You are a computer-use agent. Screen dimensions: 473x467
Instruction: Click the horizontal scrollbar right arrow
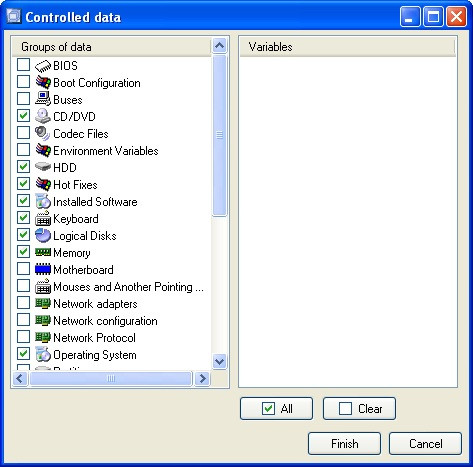[x=202, y=379]
